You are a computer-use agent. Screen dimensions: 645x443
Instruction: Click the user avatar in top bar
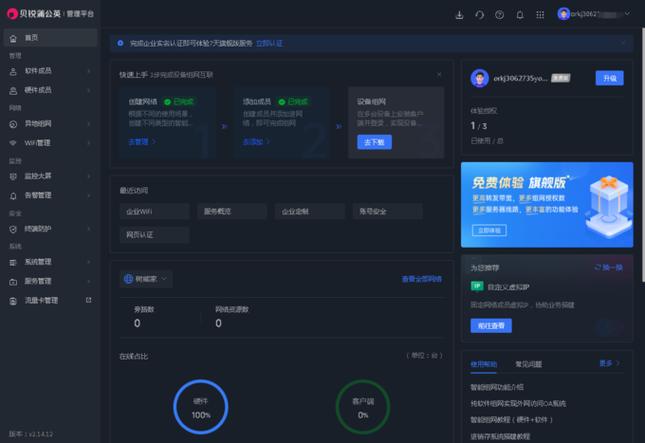pyautogui.click(x=564, y=14)
